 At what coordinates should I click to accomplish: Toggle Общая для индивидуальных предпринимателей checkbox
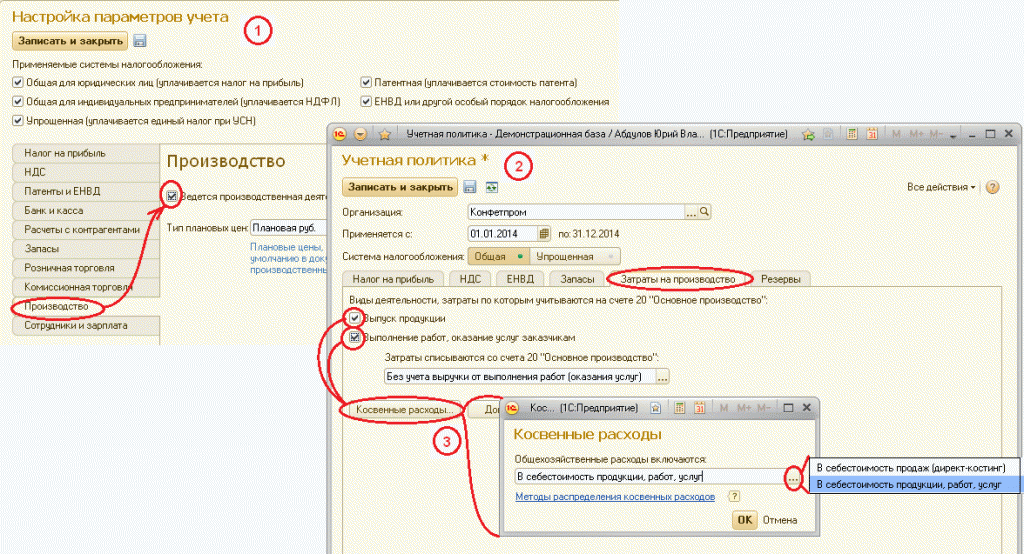pyautogui.click(x=18, y=102)
